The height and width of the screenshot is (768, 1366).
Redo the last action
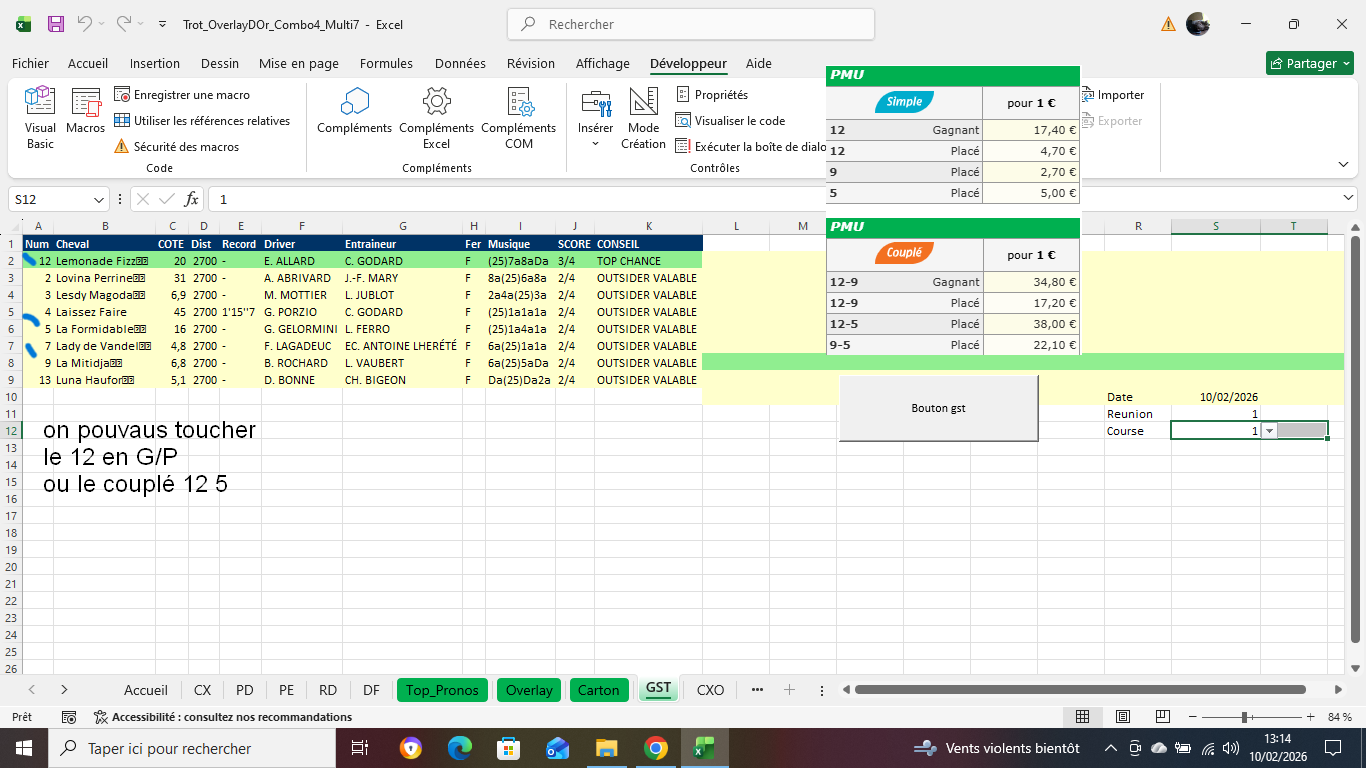coord(123,24)
